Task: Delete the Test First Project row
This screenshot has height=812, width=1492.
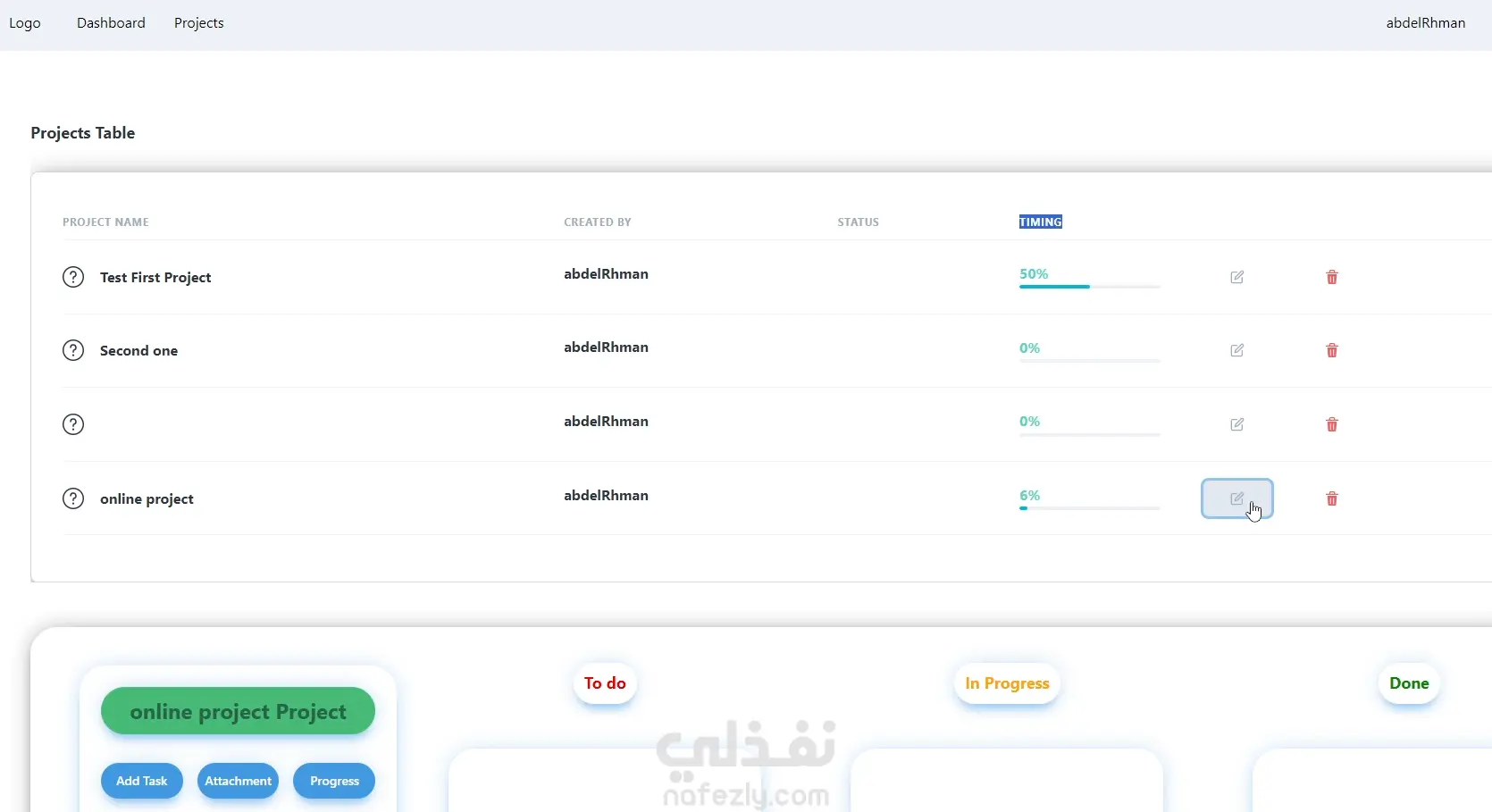Action: pyautogui.click(x=1332, y=277)
